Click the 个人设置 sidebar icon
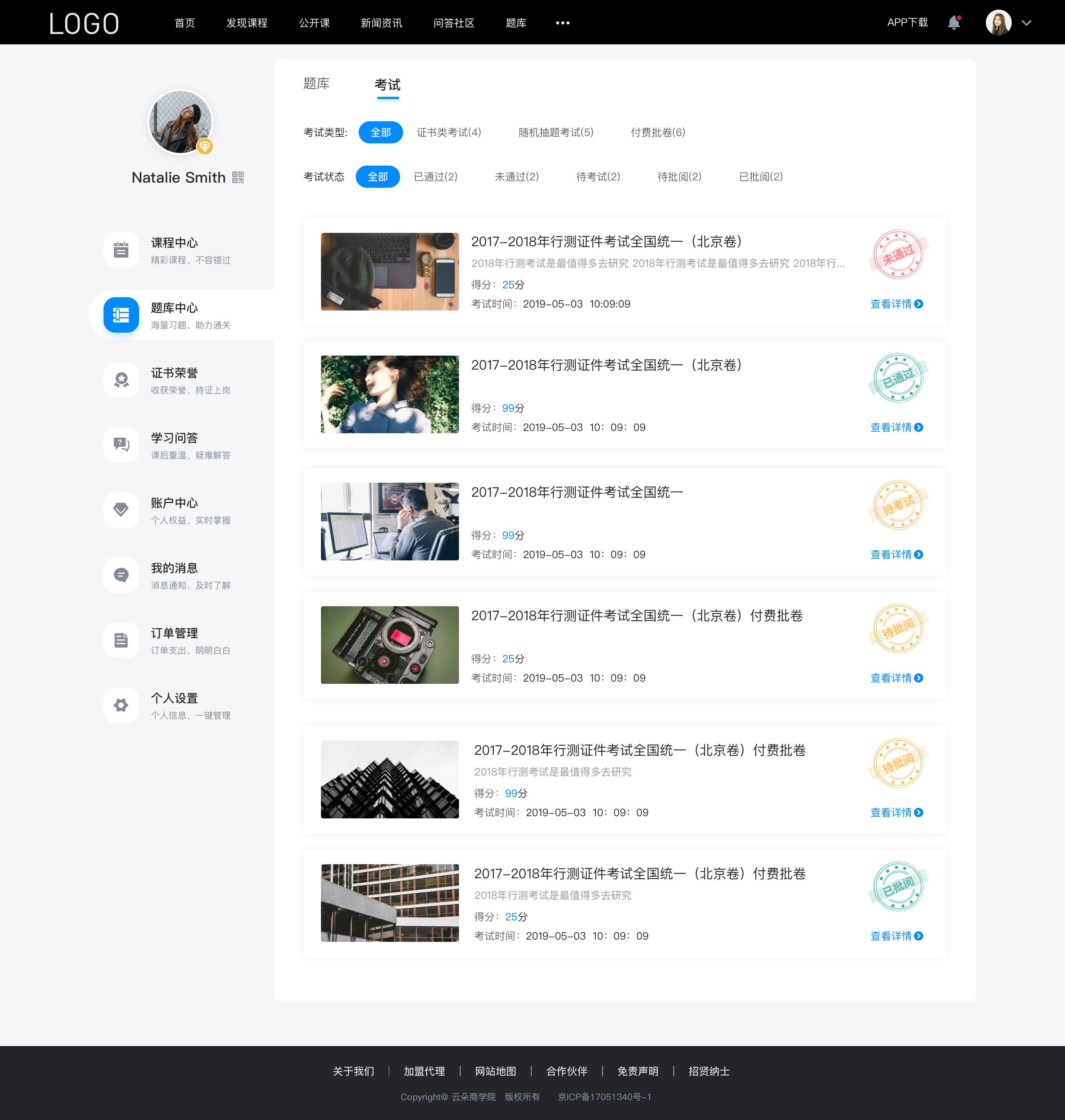This screenshot has width=1065, height=1120. (120, 703)
